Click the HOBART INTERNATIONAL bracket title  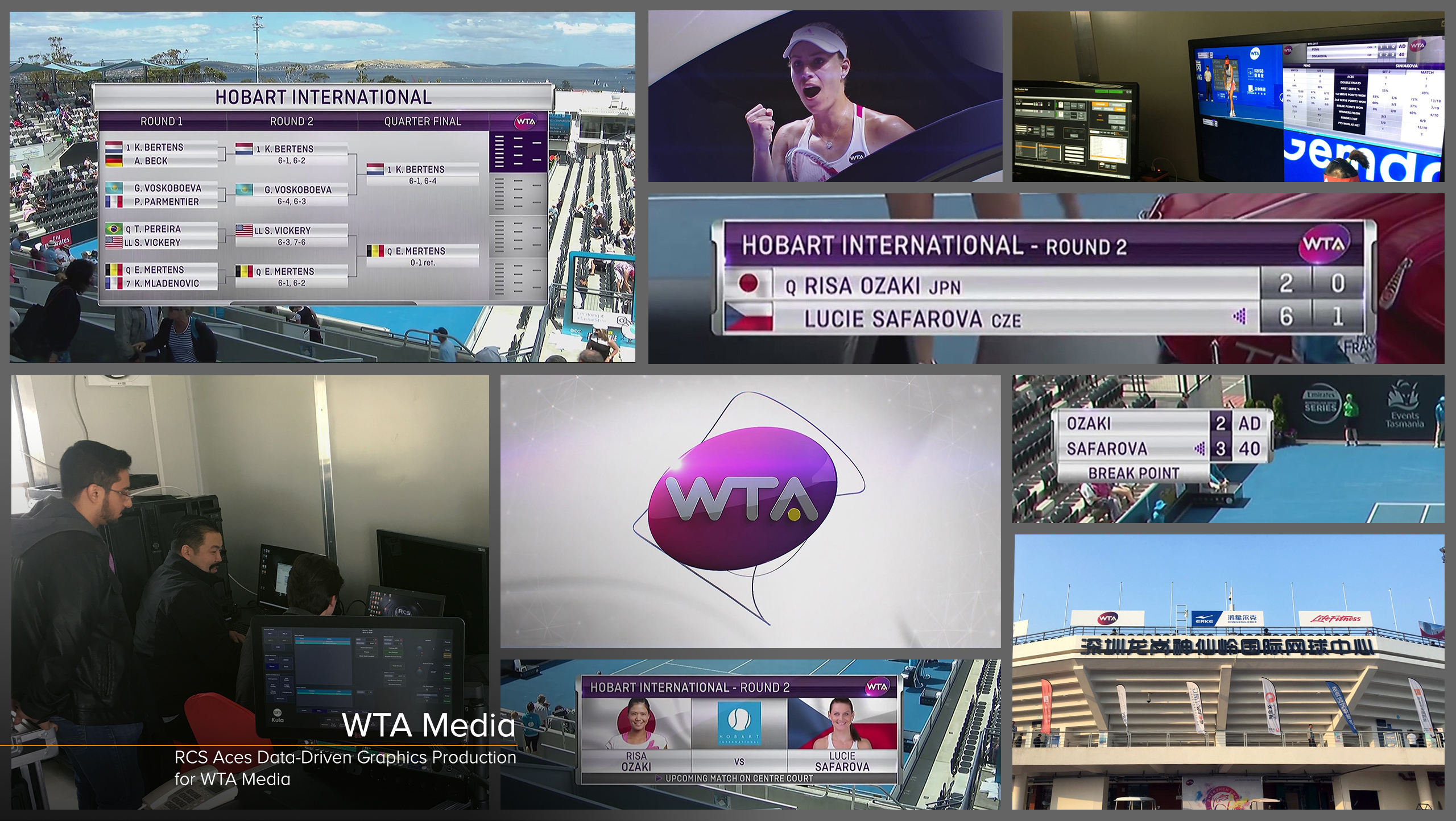(x=323, y=97)
